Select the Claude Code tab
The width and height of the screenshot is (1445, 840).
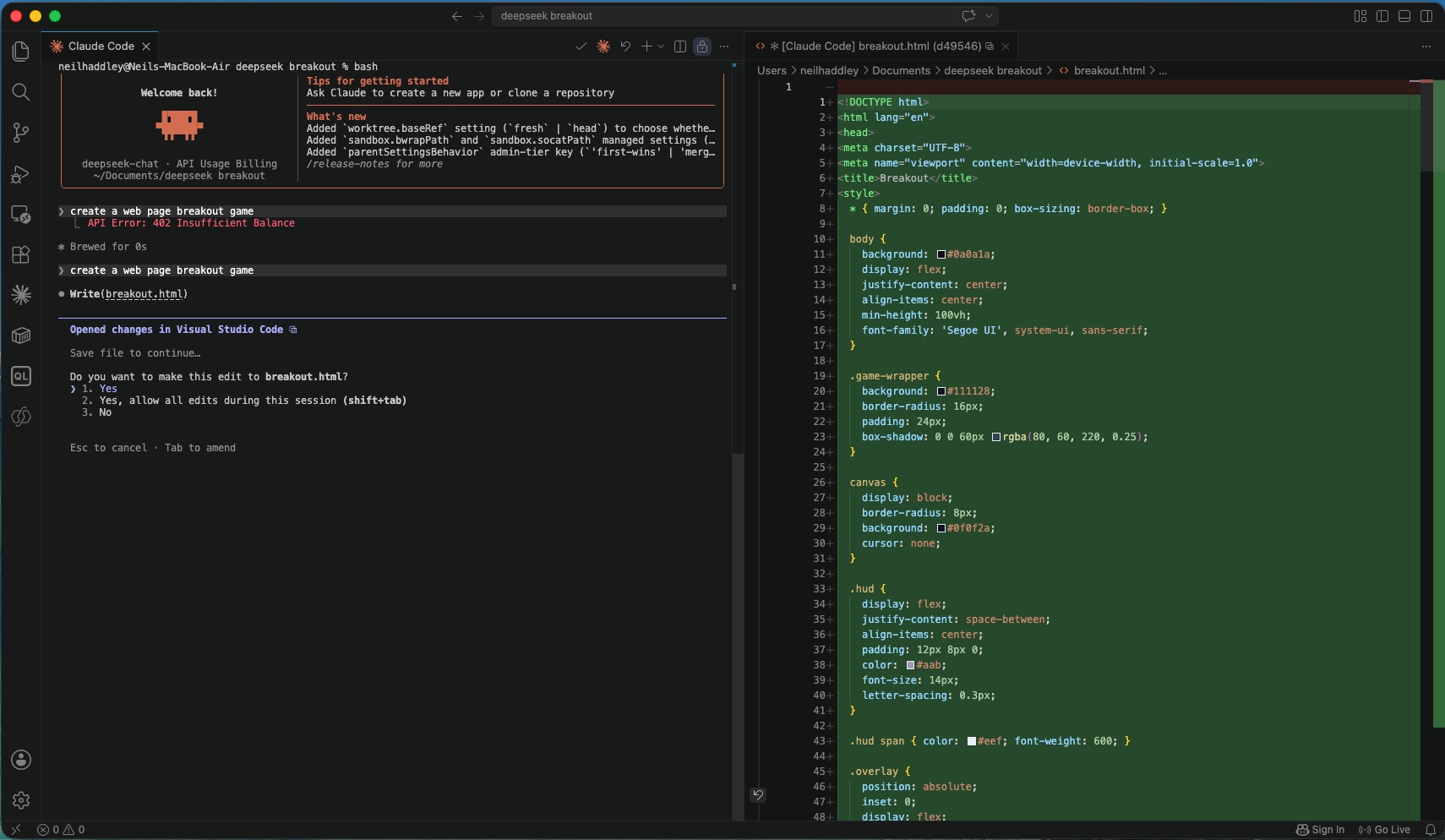pos(101,46)
